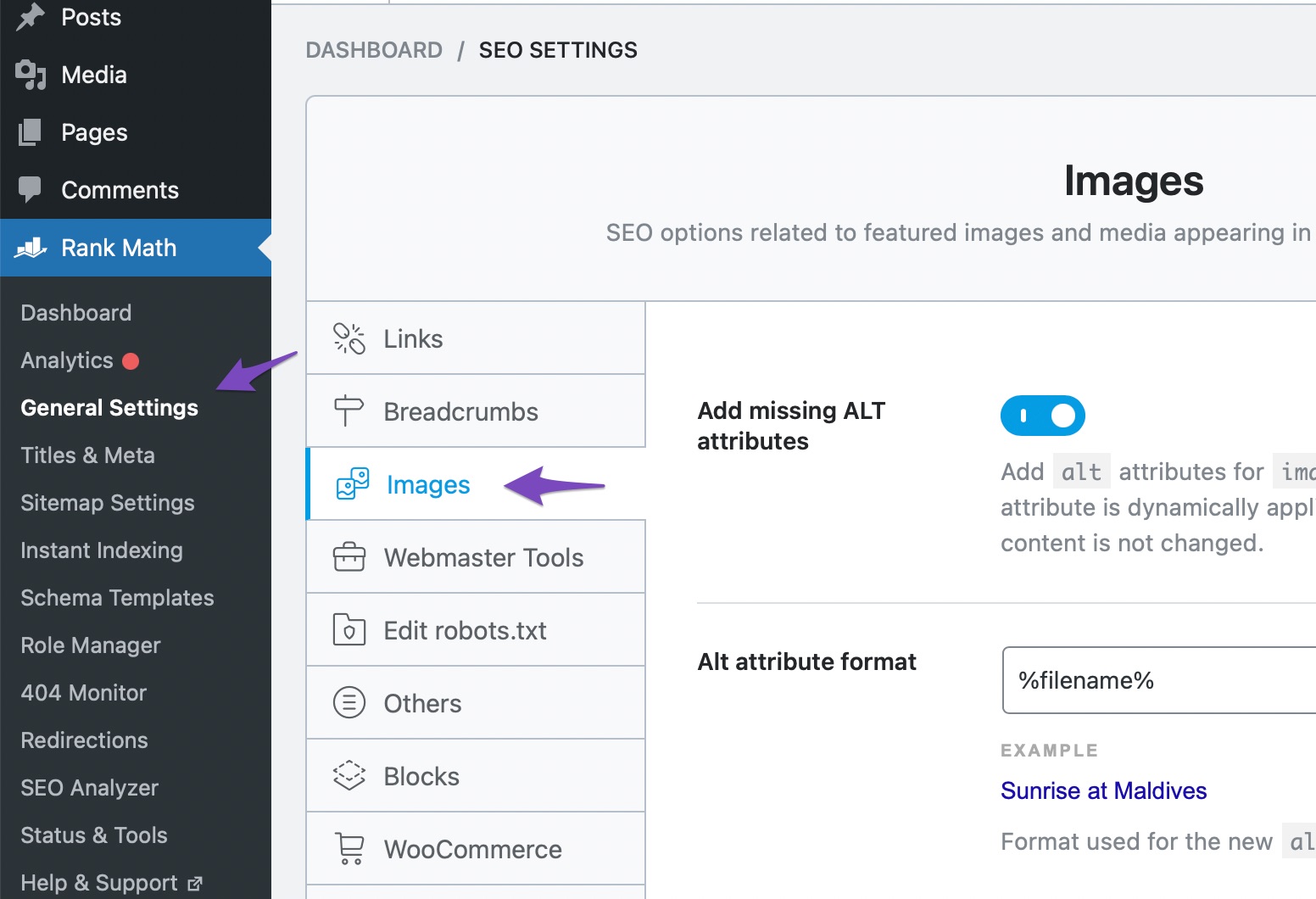The height and width of the screenshot is (899, 1316).
Task: Click the Others list icon
Action: (x=349, y=703)
